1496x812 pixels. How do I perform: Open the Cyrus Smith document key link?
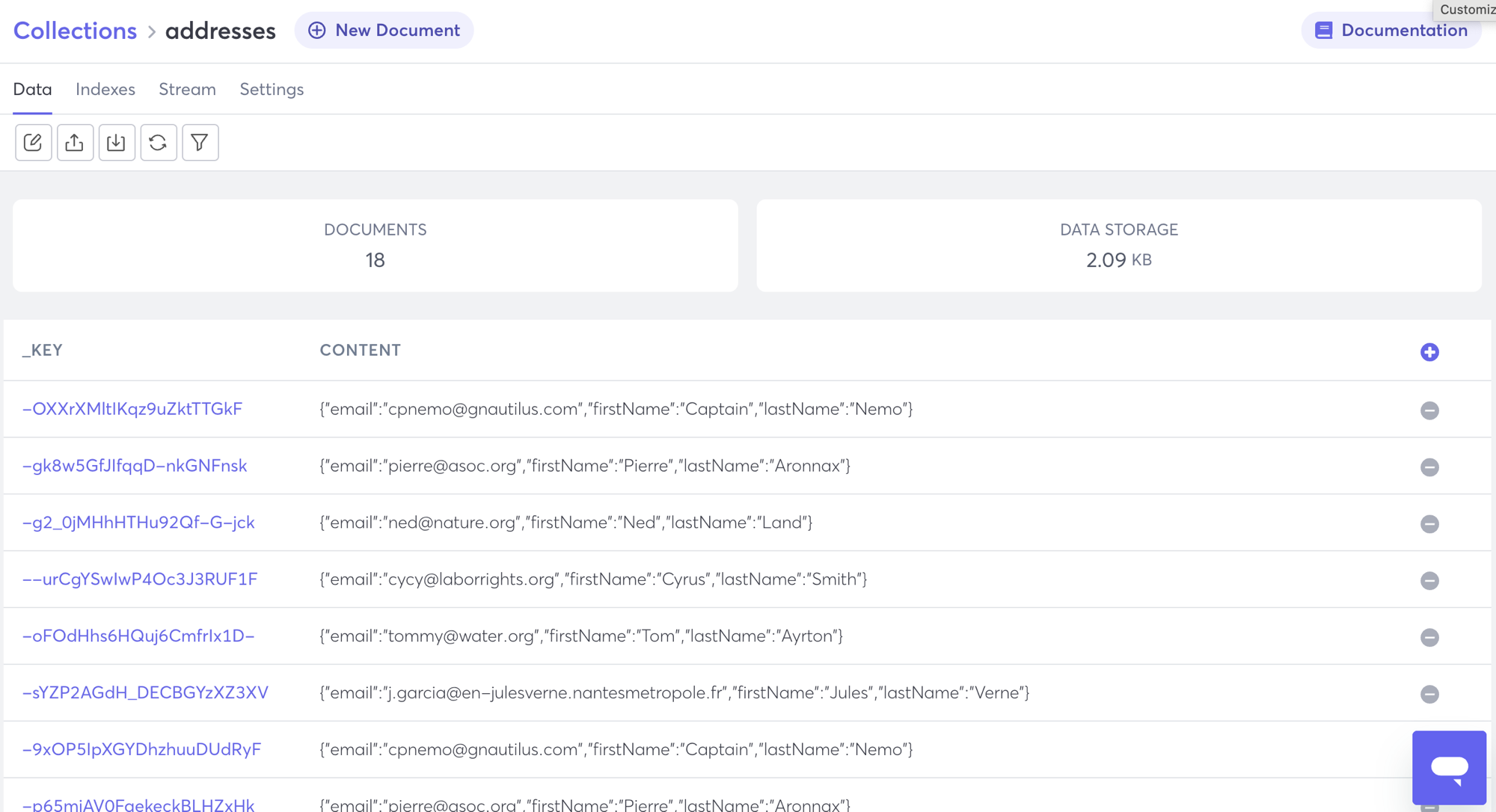coord(140,579)
